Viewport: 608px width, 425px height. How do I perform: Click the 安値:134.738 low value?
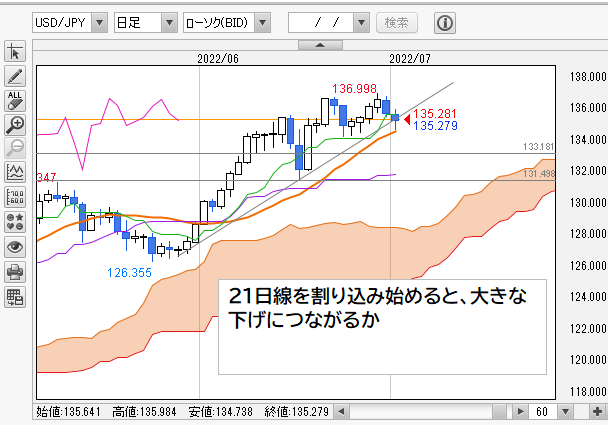click(x=220, y=411)
